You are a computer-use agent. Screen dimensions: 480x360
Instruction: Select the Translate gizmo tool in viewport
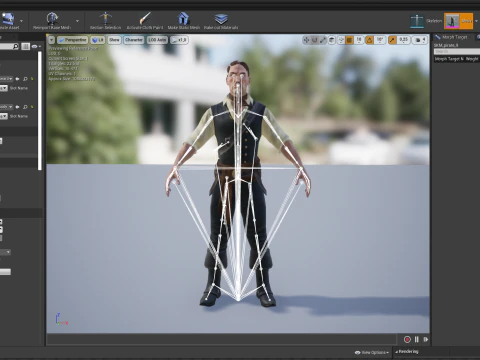click(x=306, y=40)
